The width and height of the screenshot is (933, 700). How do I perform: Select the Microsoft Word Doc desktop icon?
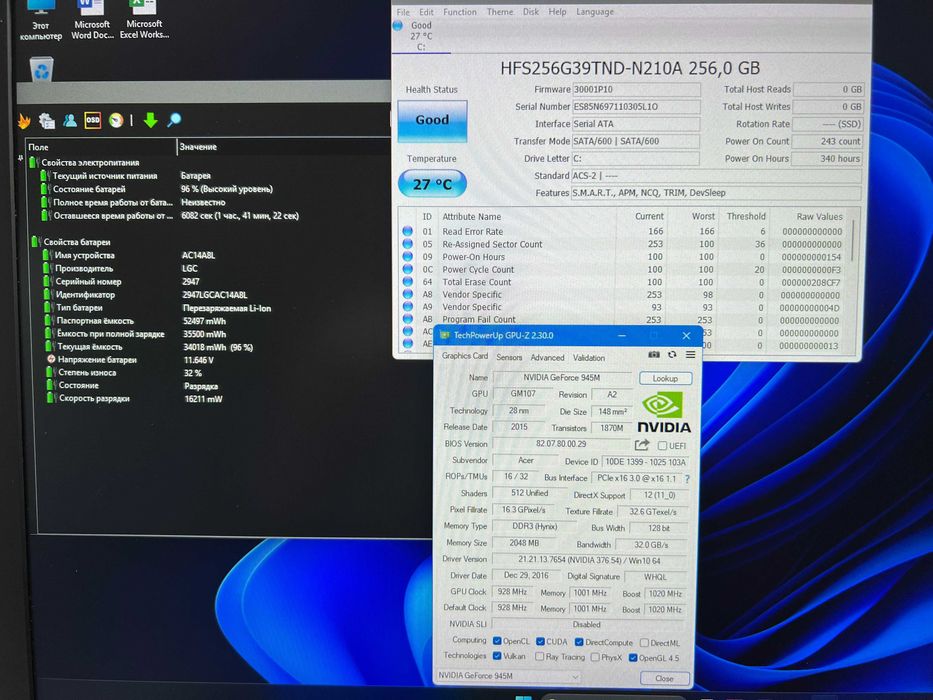[92, 19]
